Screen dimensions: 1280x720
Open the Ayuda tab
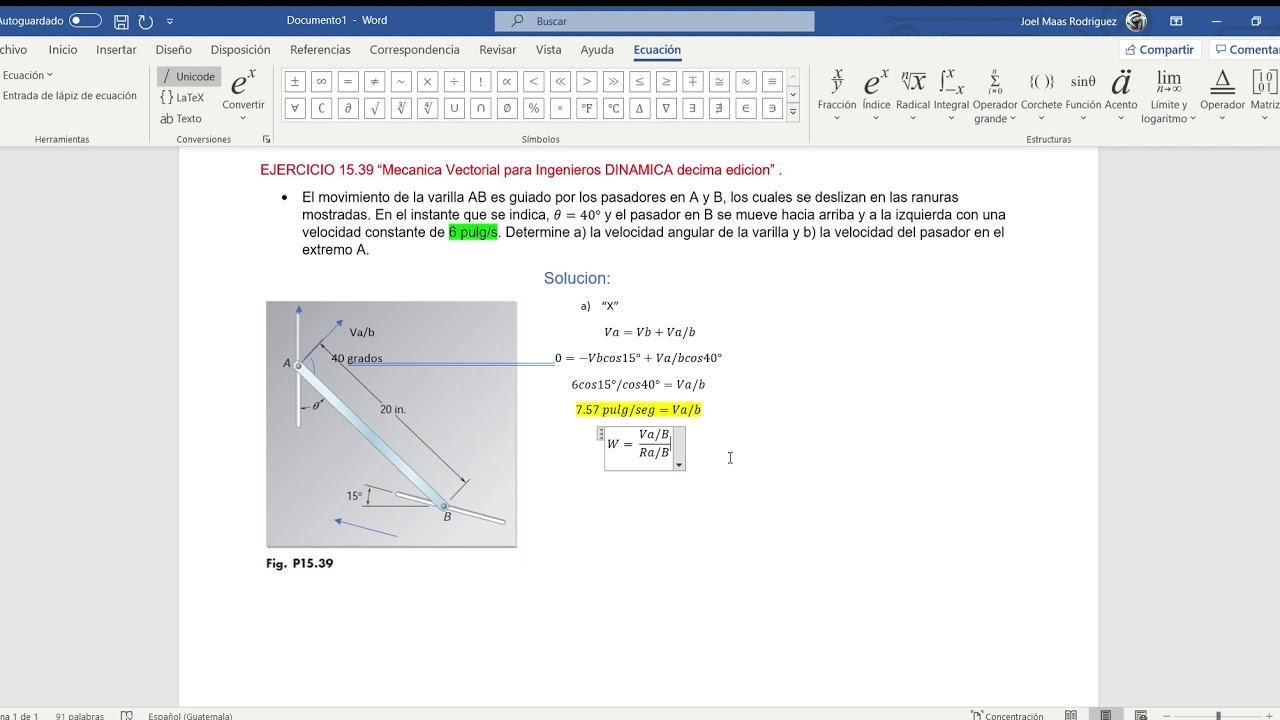point(597,50)
